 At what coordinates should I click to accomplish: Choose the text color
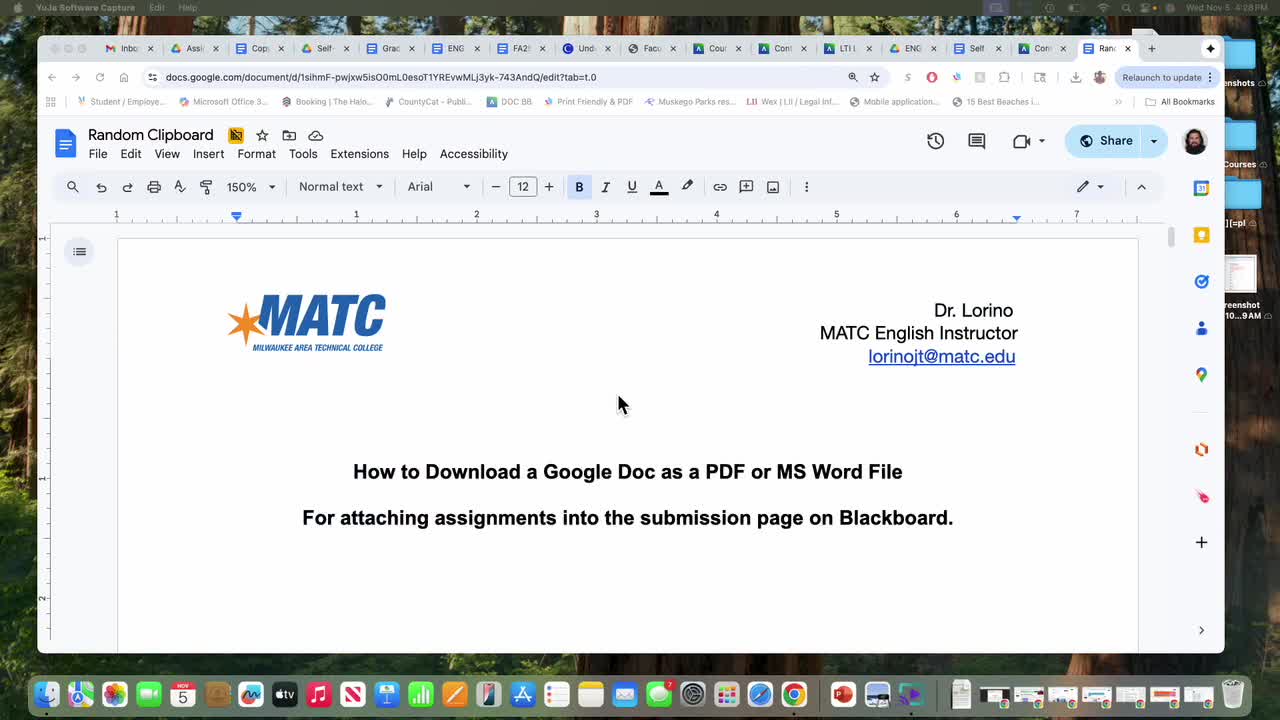[659, 187]
